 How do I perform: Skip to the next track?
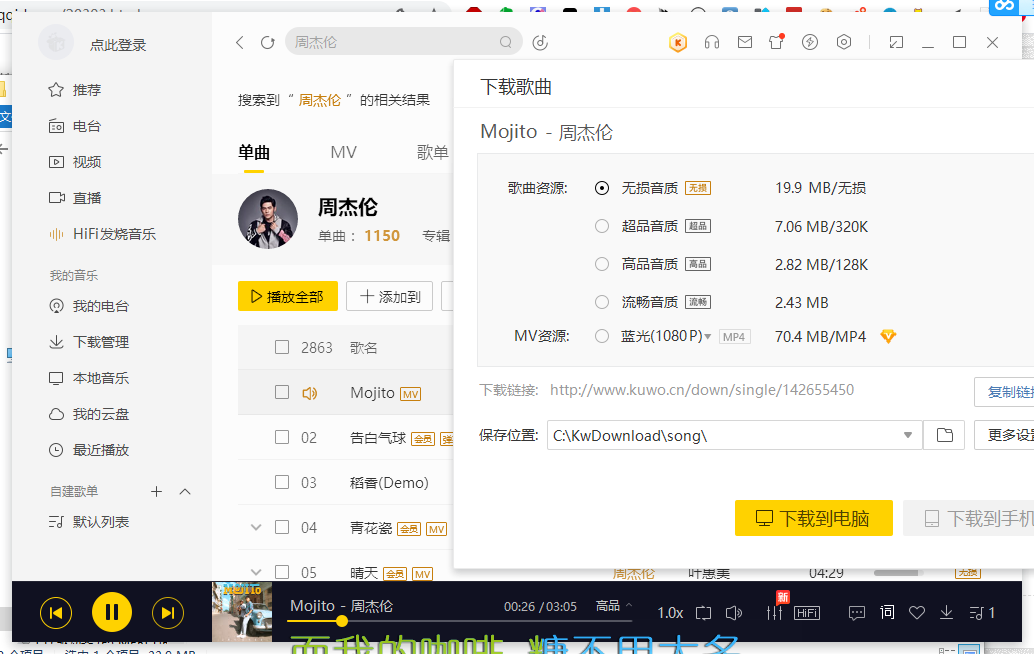[168, 613]
